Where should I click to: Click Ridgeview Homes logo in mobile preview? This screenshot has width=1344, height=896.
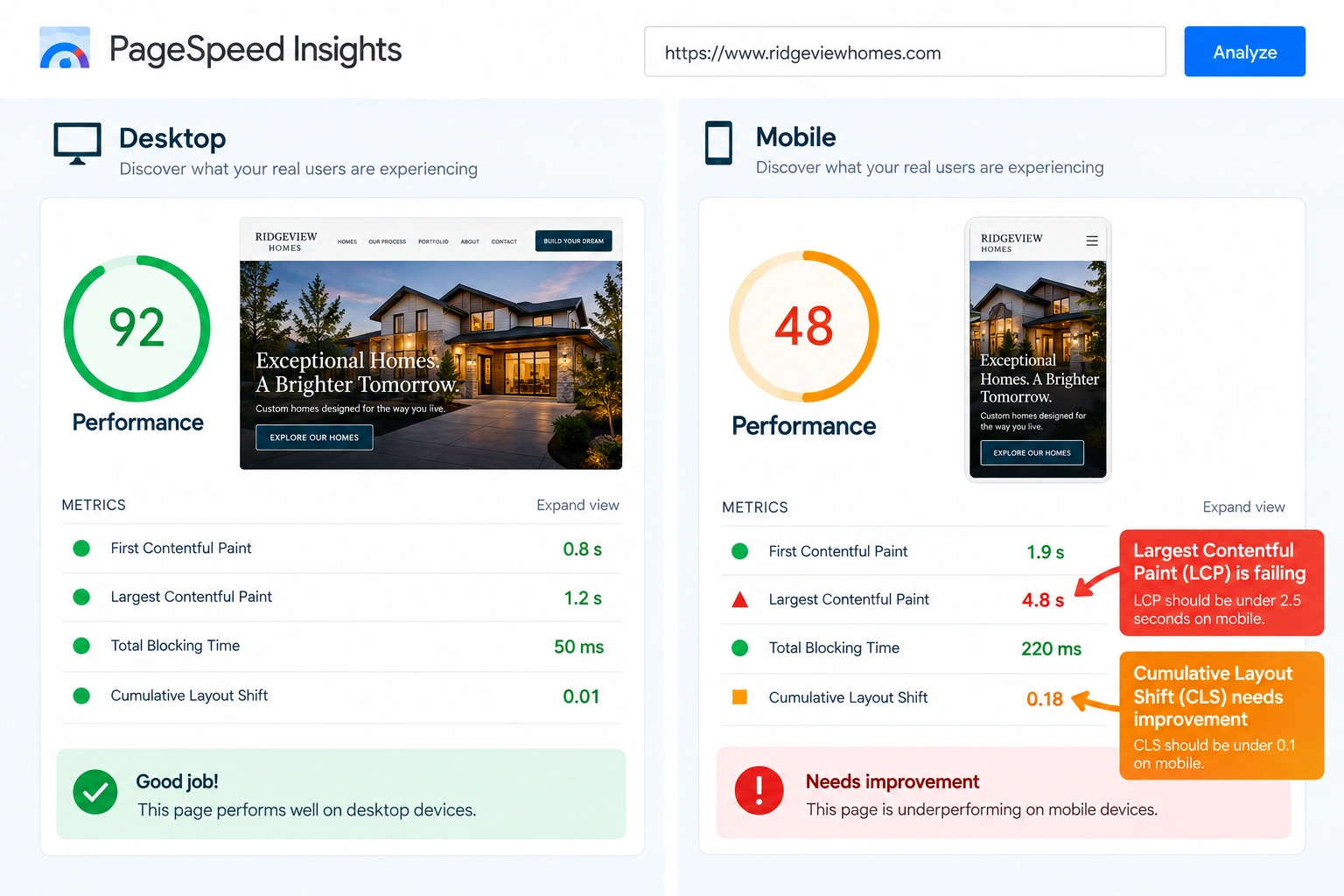pyautogui.click(x=1011, y=242)
